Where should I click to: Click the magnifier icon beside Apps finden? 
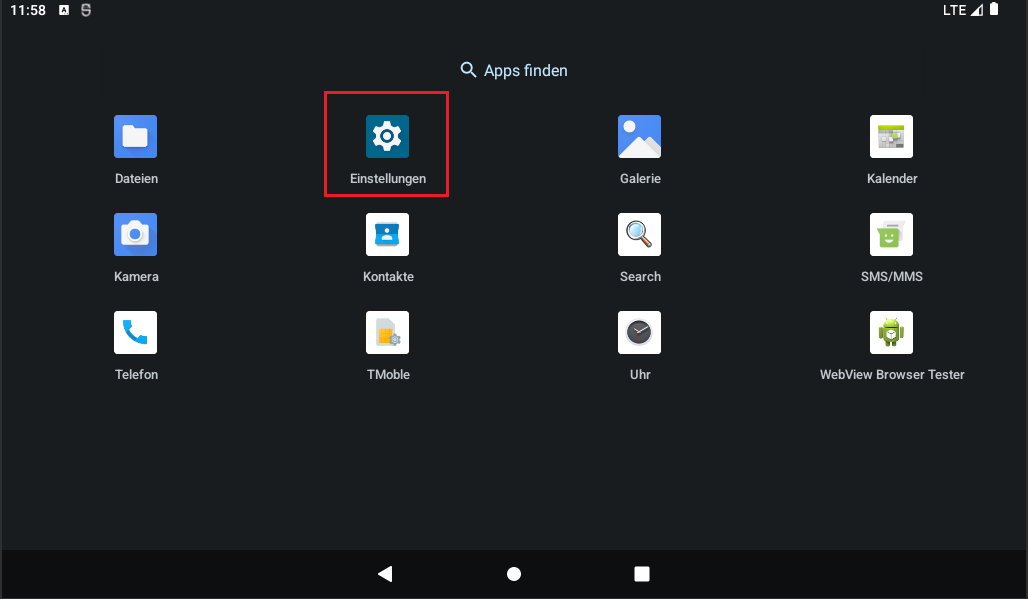pos(468,70)
